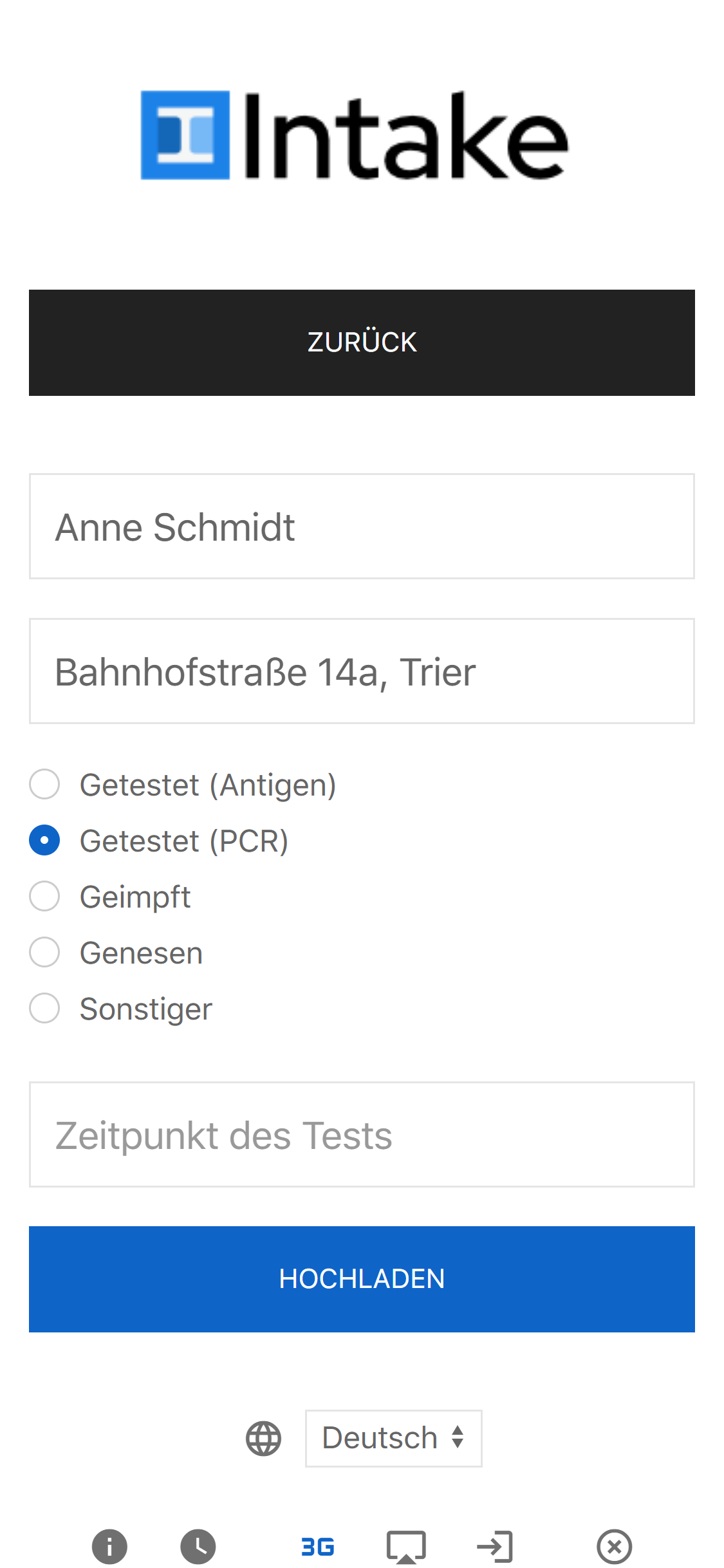Click the Getestet (Antigen) label text

[x=208, y=785]
